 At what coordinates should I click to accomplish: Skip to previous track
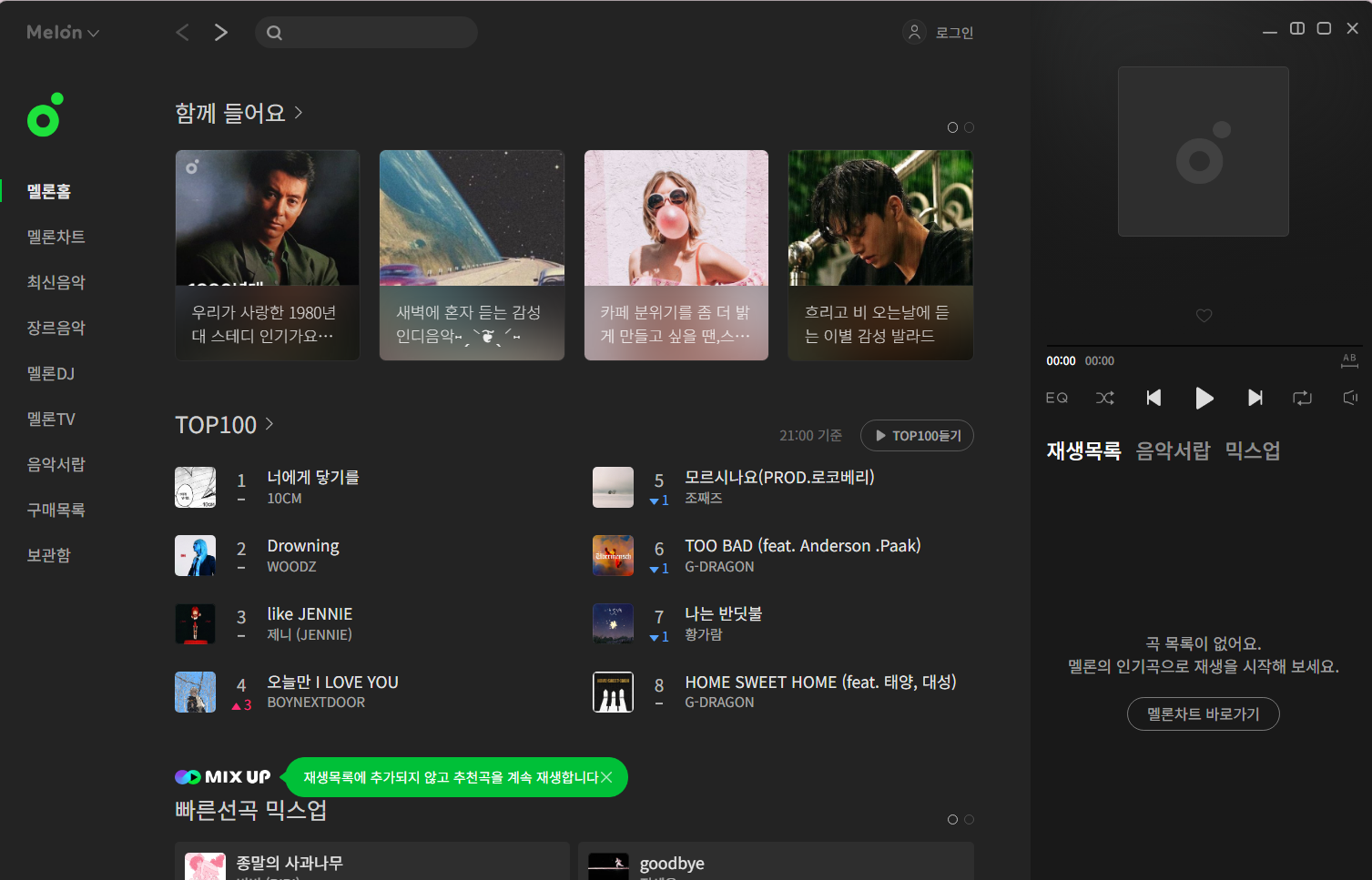pyautogui.click(x=1153, y=398)
